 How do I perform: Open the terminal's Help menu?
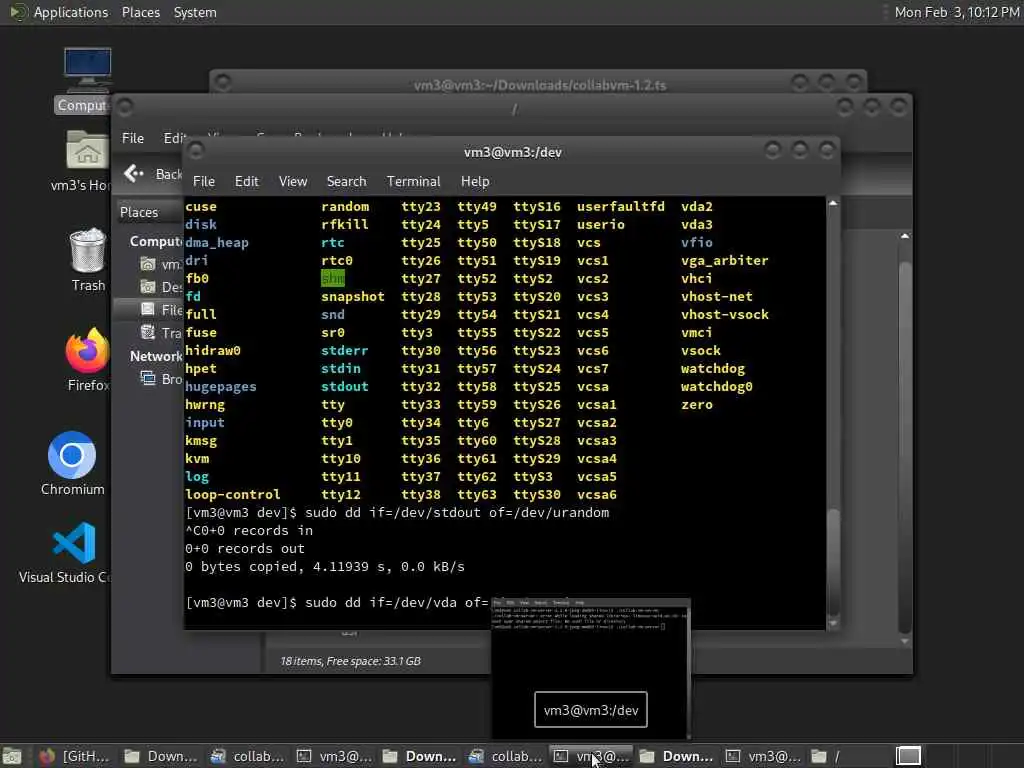pyautogui.click(x=475, y=182)
